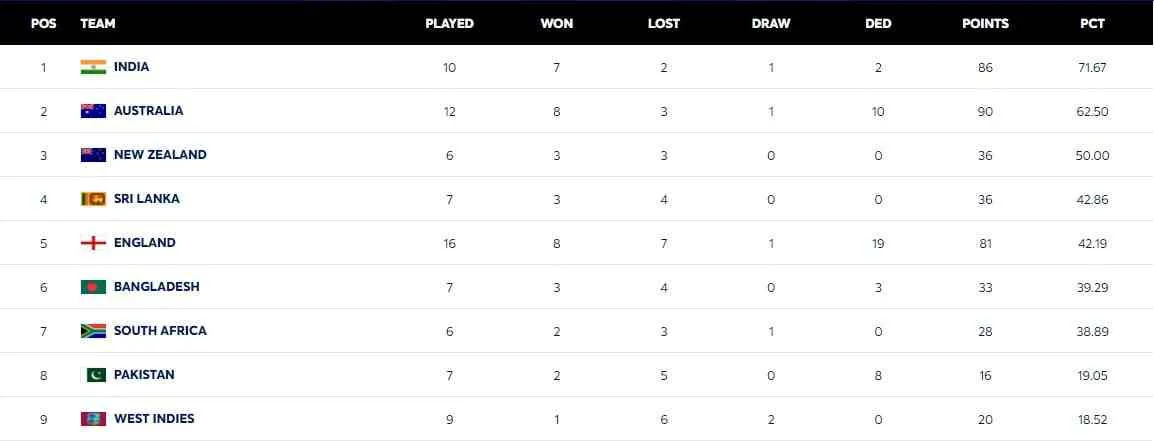Select the NEW ZEALAND team name
Image resolution: width=1154 pixels, height=442 pixels.
(160, 155)
